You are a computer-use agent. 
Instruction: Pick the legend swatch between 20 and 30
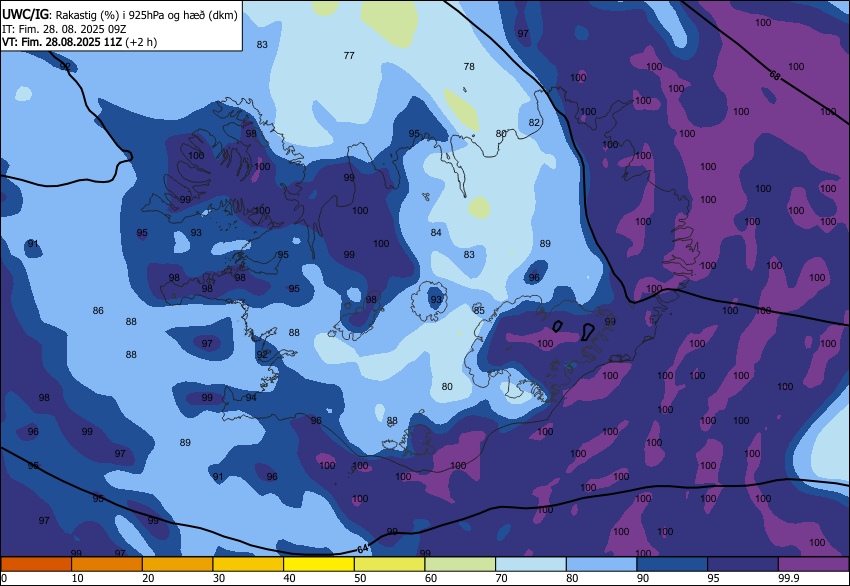coord(177,564)
